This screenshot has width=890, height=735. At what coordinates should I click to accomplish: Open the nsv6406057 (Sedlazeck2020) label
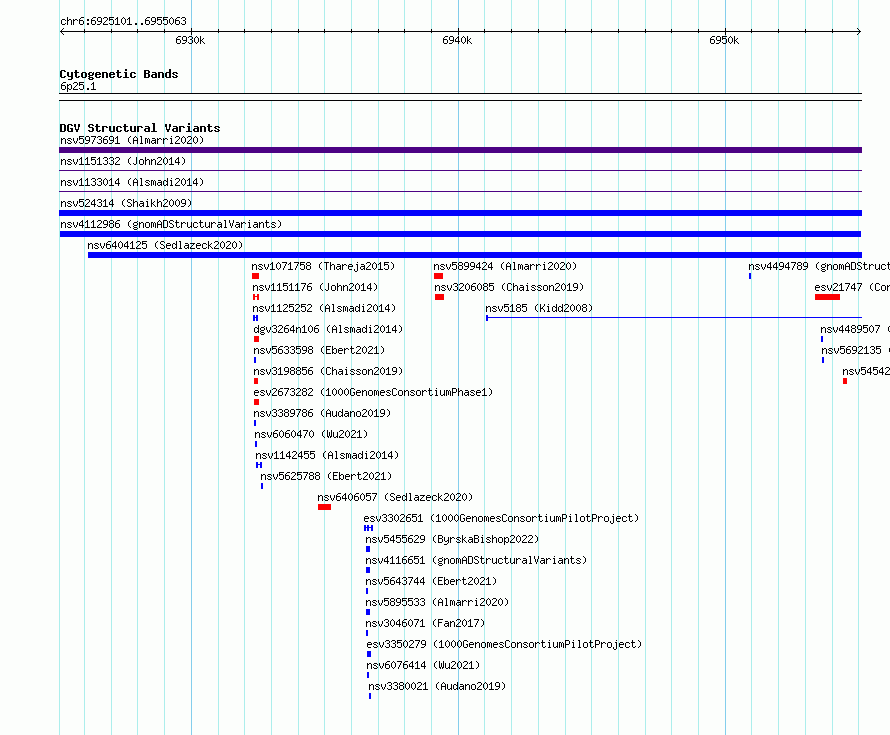395,497
